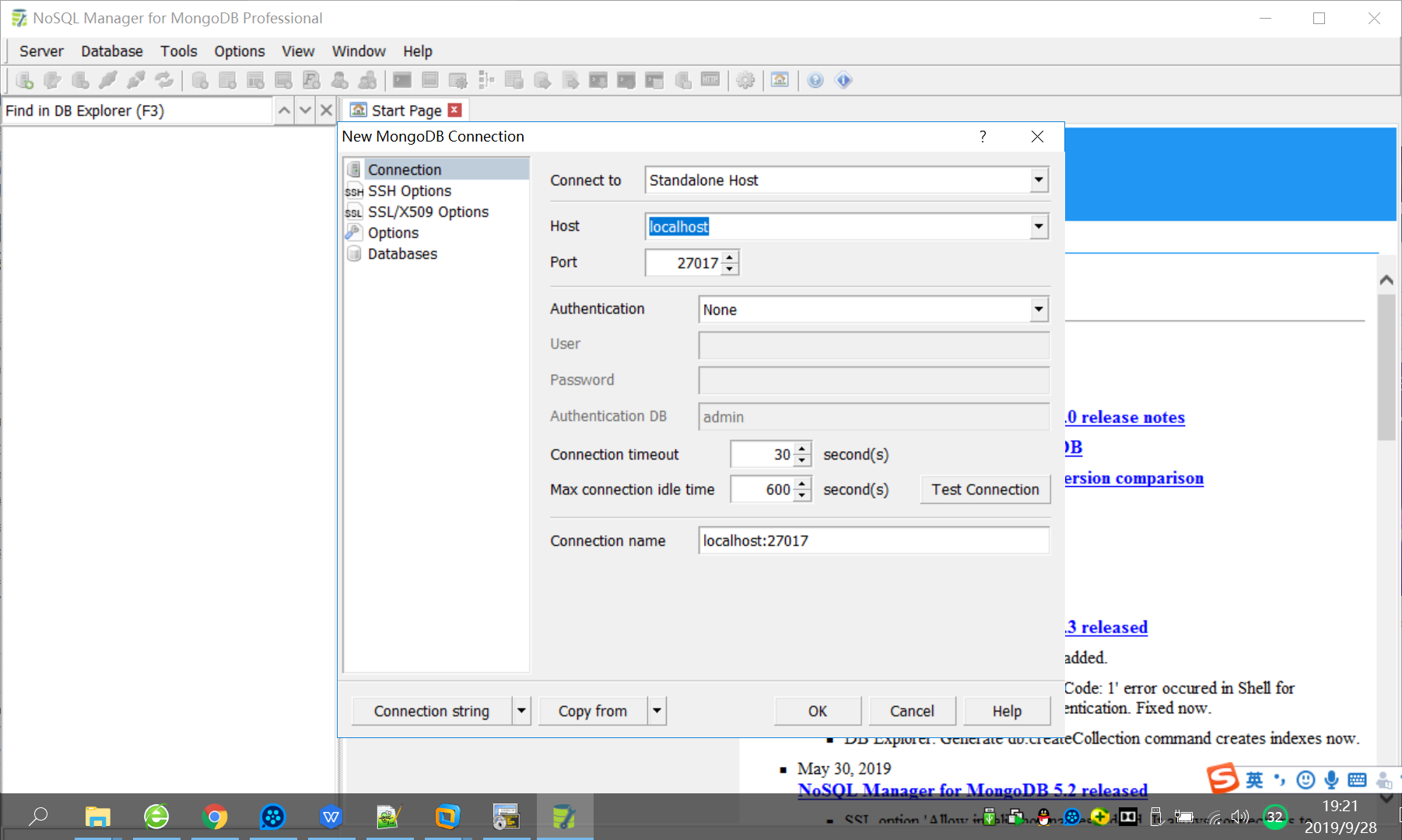Screen dimensions: 1402x840
Task: Click the Start Page home toolbar icon
Action: tap(780, 80)
